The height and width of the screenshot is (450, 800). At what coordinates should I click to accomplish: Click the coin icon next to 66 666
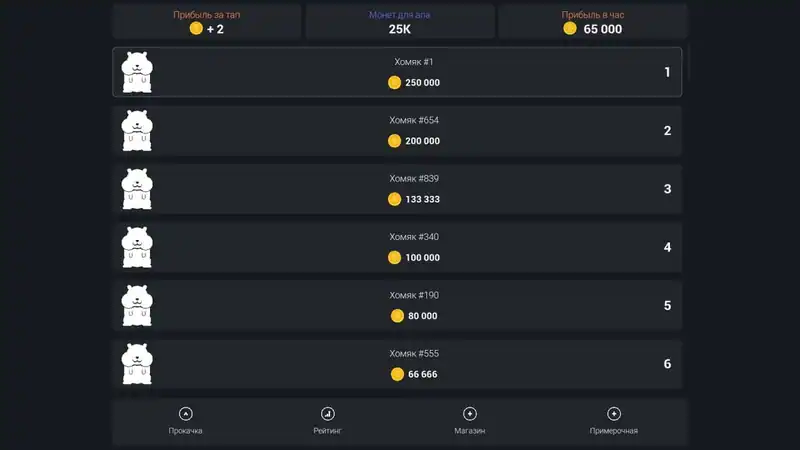[397, 374]
